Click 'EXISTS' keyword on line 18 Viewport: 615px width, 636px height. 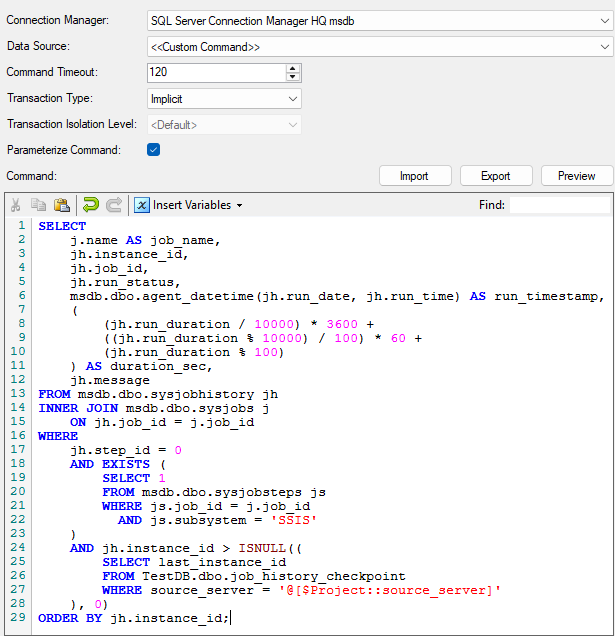(126, 464)
